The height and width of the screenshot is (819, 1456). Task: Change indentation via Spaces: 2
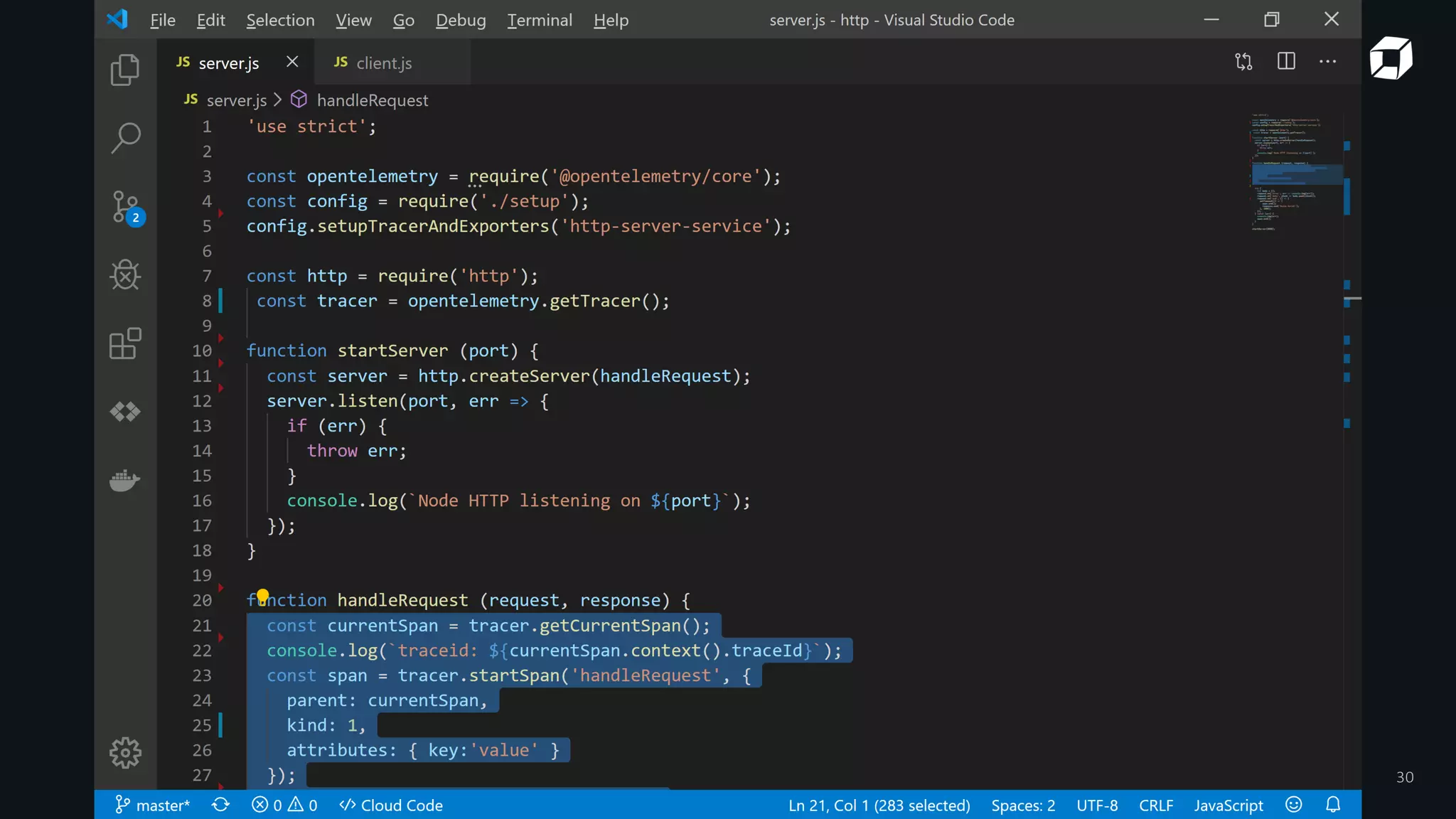click(x=1023, y=805)
